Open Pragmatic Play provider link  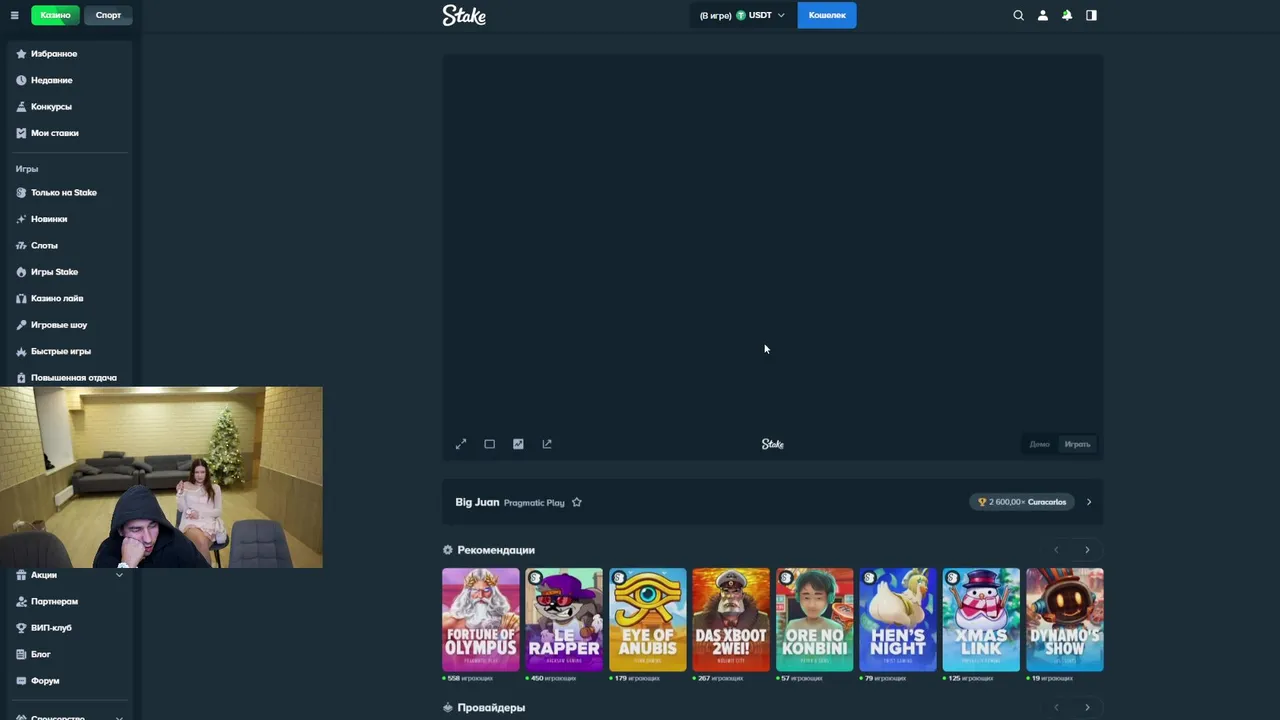pyautogui.click(x=534, y=503)
